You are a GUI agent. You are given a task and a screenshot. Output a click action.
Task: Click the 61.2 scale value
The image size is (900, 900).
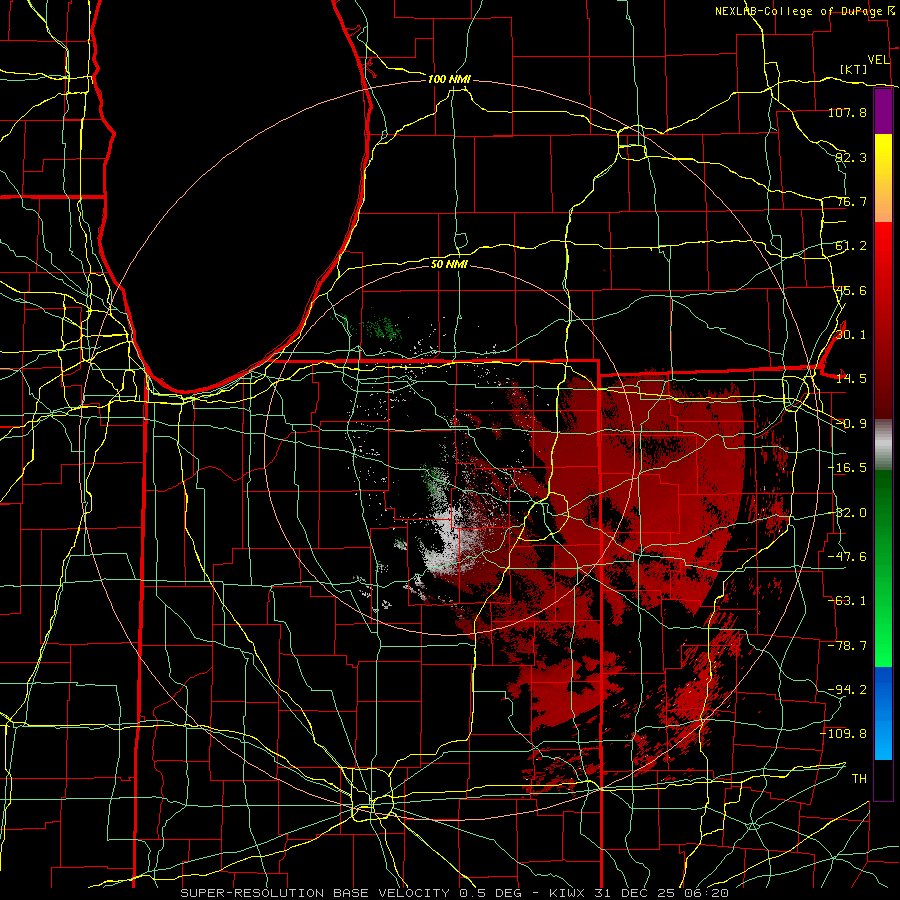851,246
